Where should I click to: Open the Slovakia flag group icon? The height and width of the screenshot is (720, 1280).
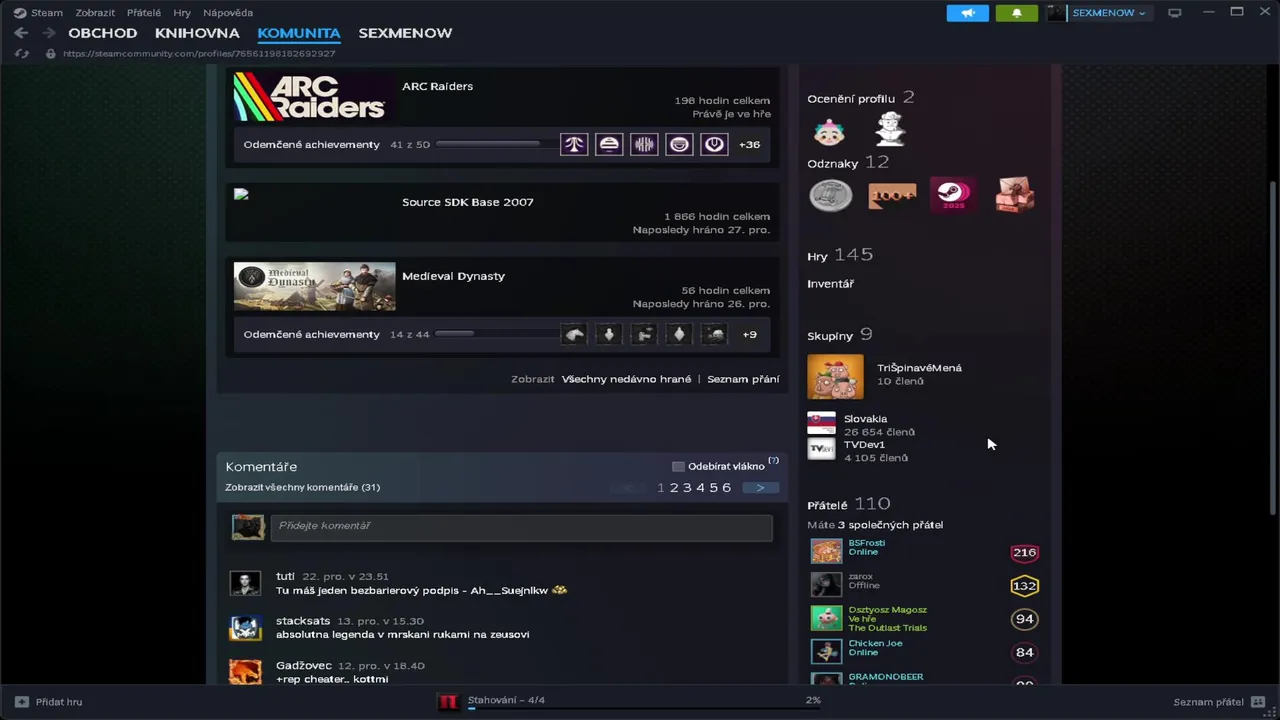tap(821, 423)
